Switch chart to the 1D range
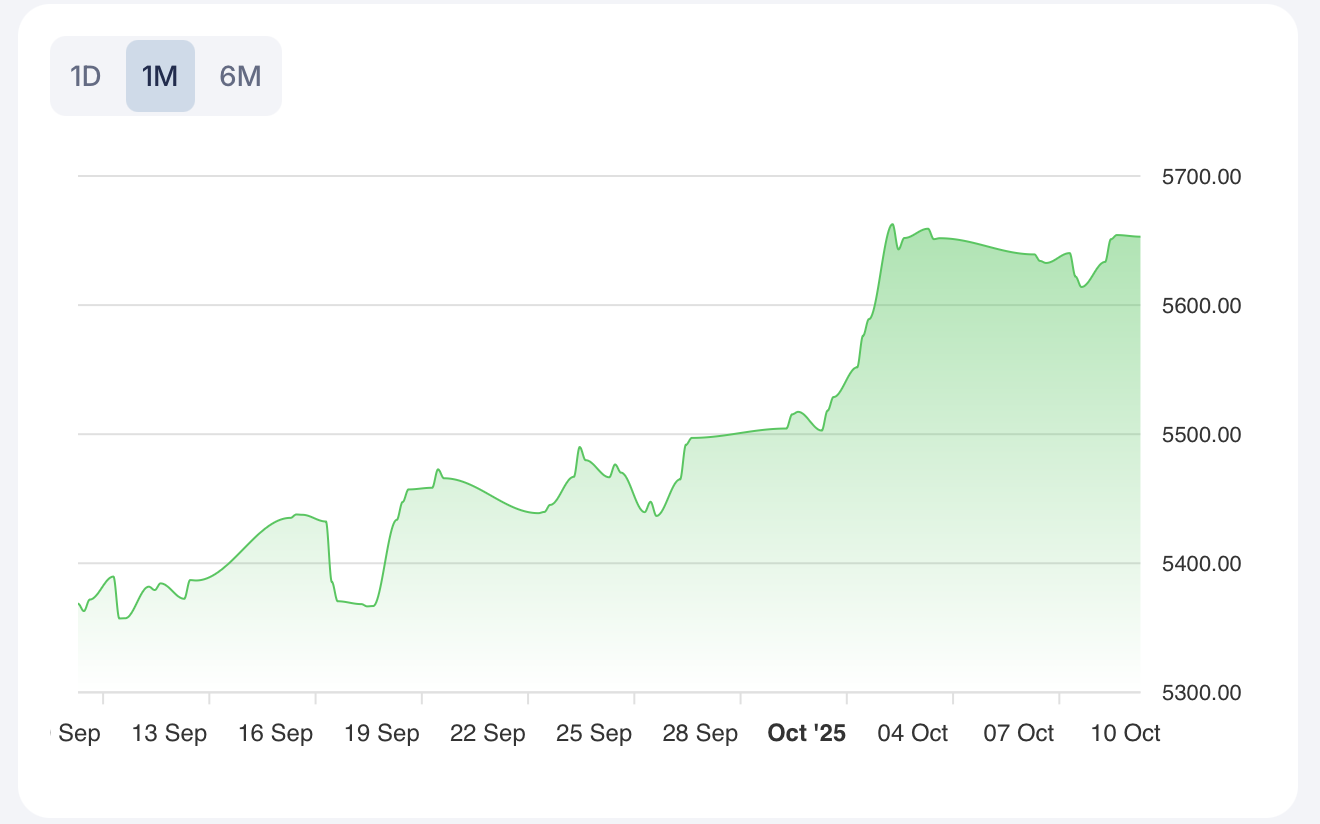 (86, 76)
